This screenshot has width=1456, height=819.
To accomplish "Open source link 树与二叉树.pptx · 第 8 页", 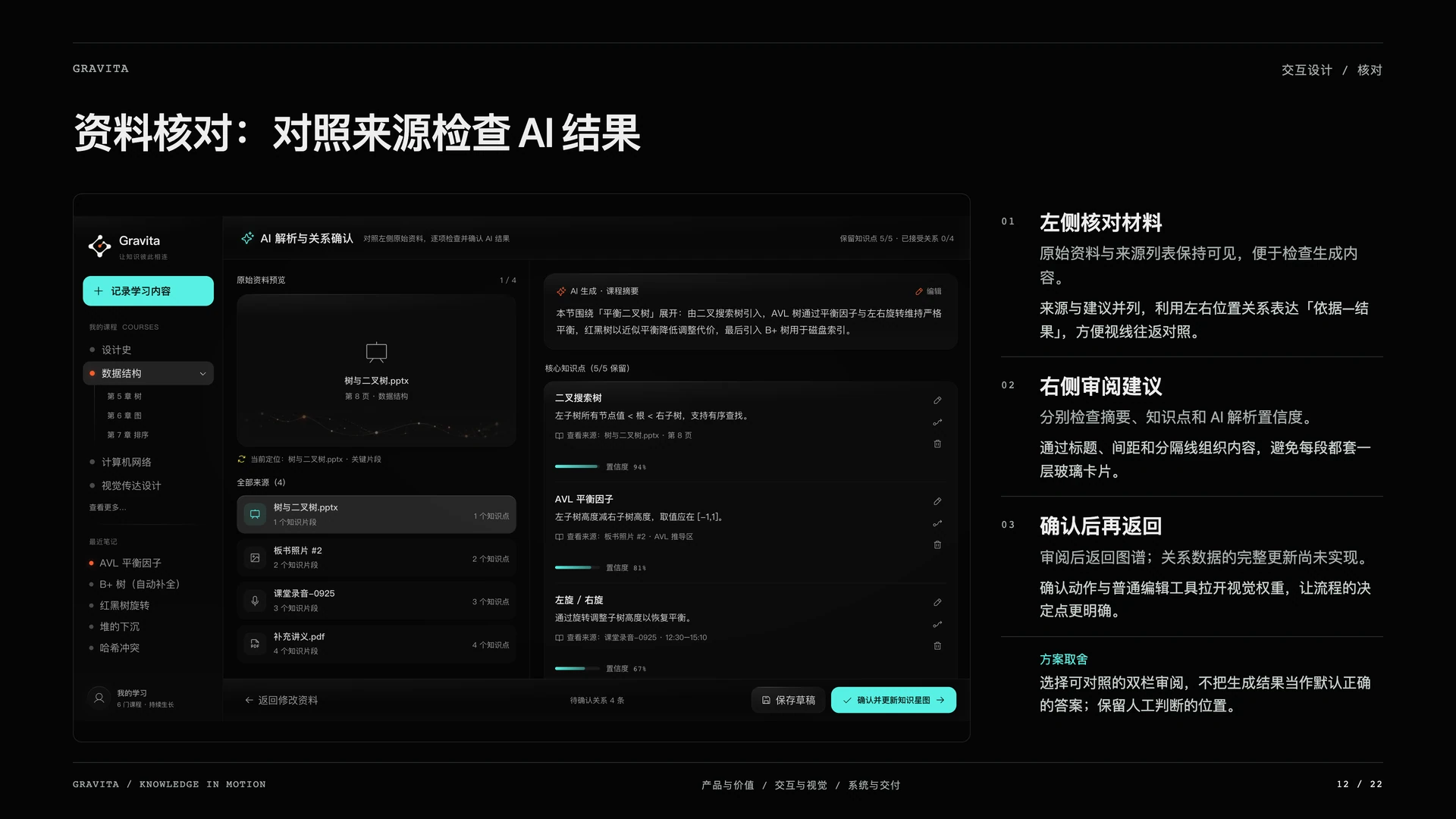I will (x=623, y=435).
